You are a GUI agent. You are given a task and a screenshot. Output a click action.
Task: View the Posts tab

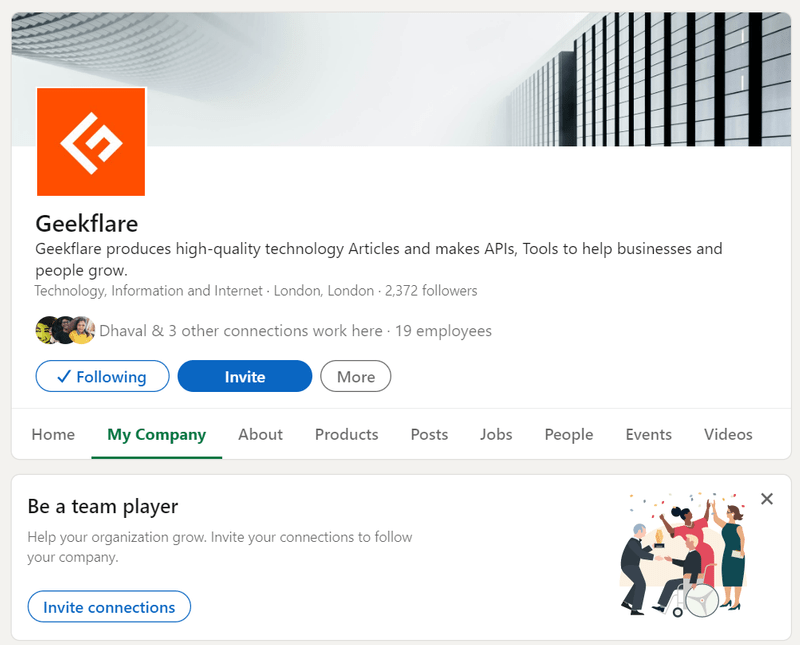tap(429, 434)
